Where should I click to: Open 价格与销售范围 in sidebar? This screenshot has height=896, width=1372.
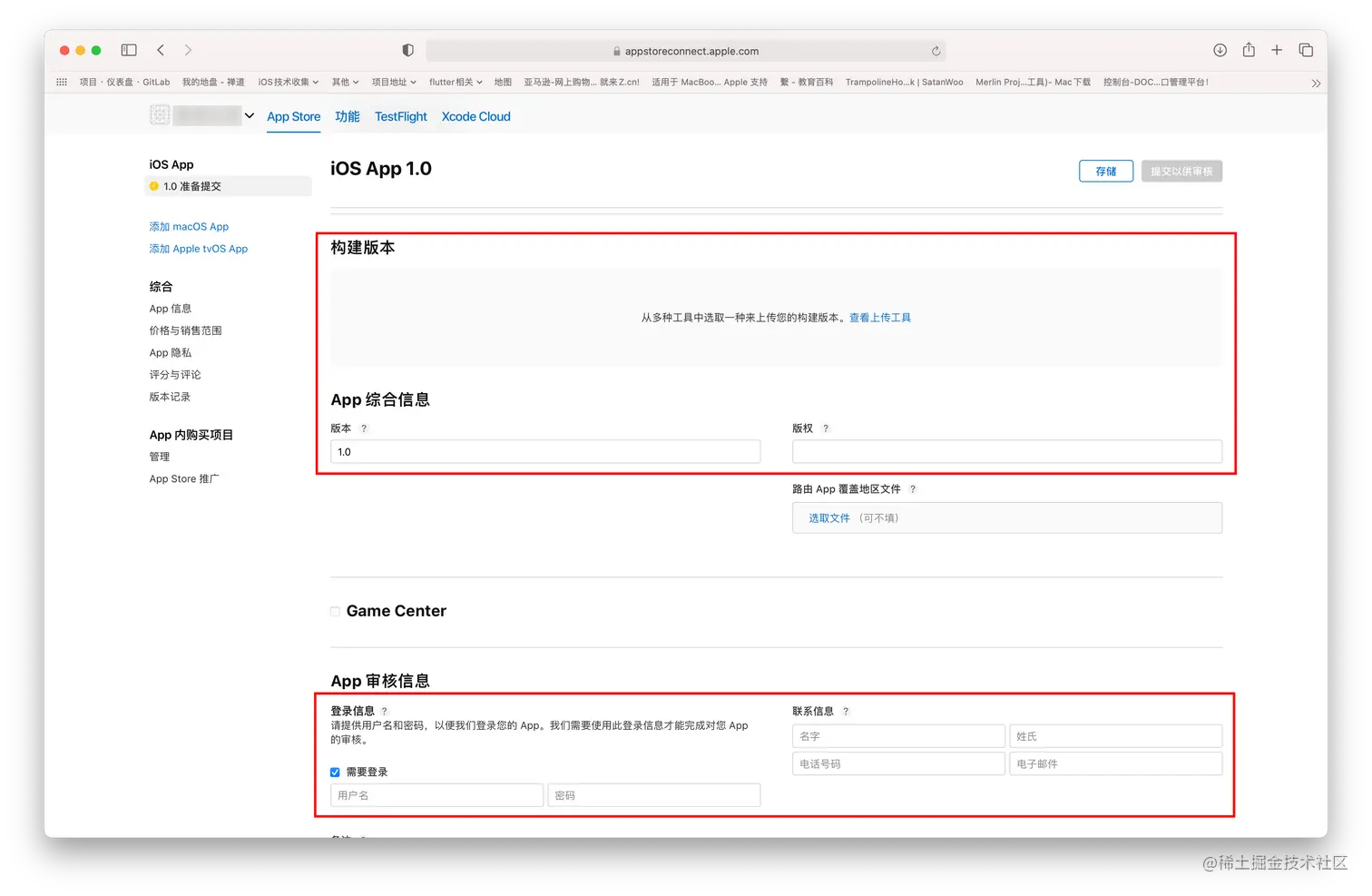pyautogui.click(x=185, y=330)
